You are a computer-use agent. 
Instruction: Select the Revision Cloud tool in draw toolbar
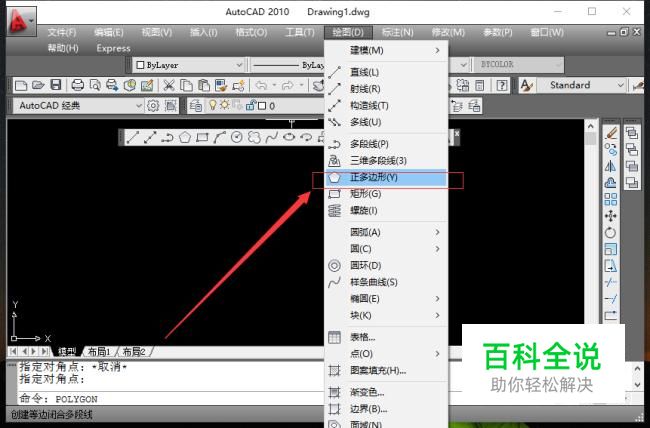[x=254, y=137]
